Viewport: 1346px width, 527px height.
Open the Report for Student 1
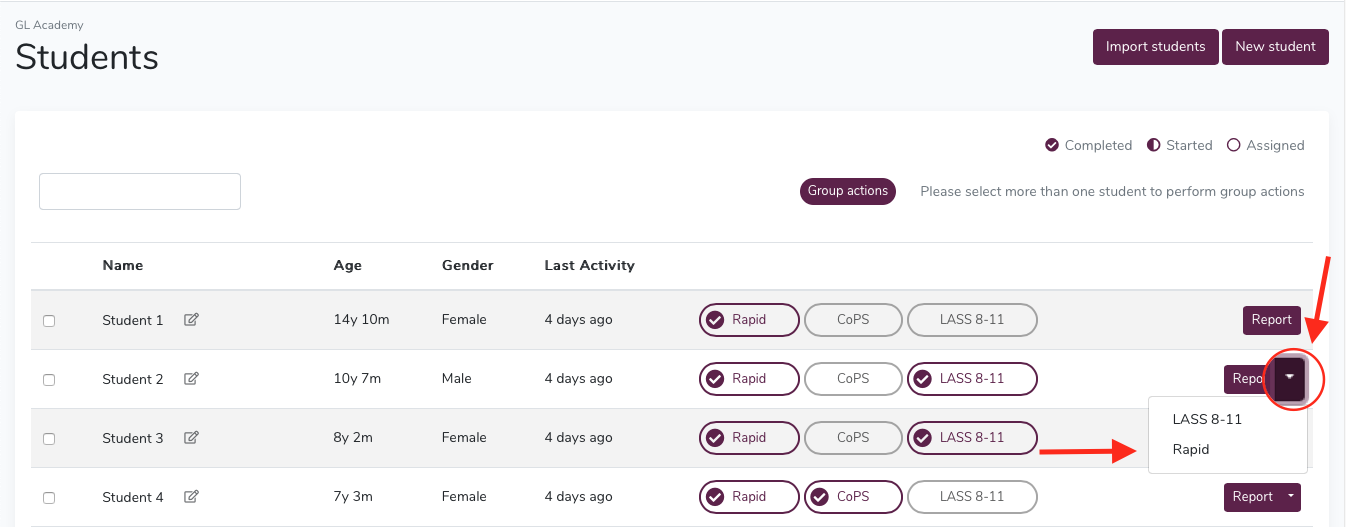click(x=1272, y=320)
